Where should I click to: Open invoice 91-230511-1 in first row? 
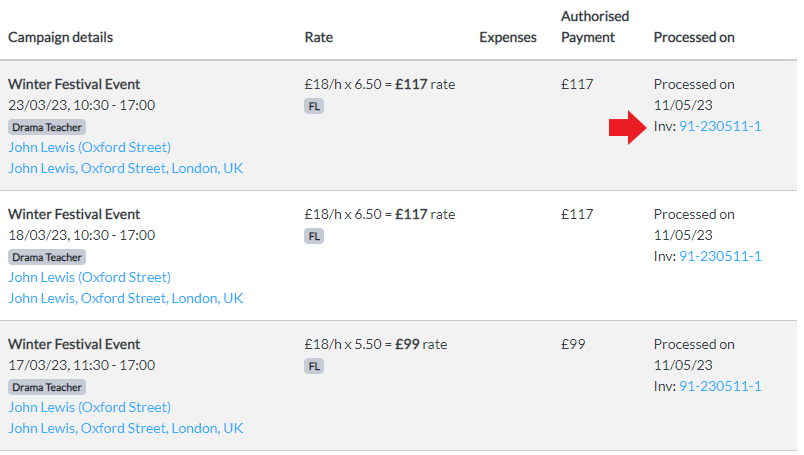720,126
